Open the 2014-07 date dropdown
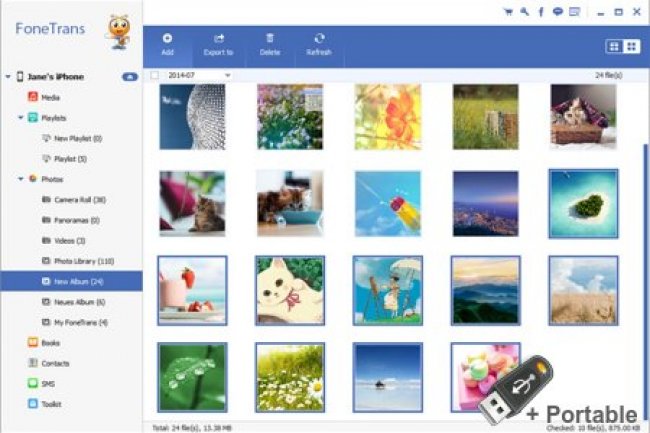 pyautogui.click(x=228, y=75)
